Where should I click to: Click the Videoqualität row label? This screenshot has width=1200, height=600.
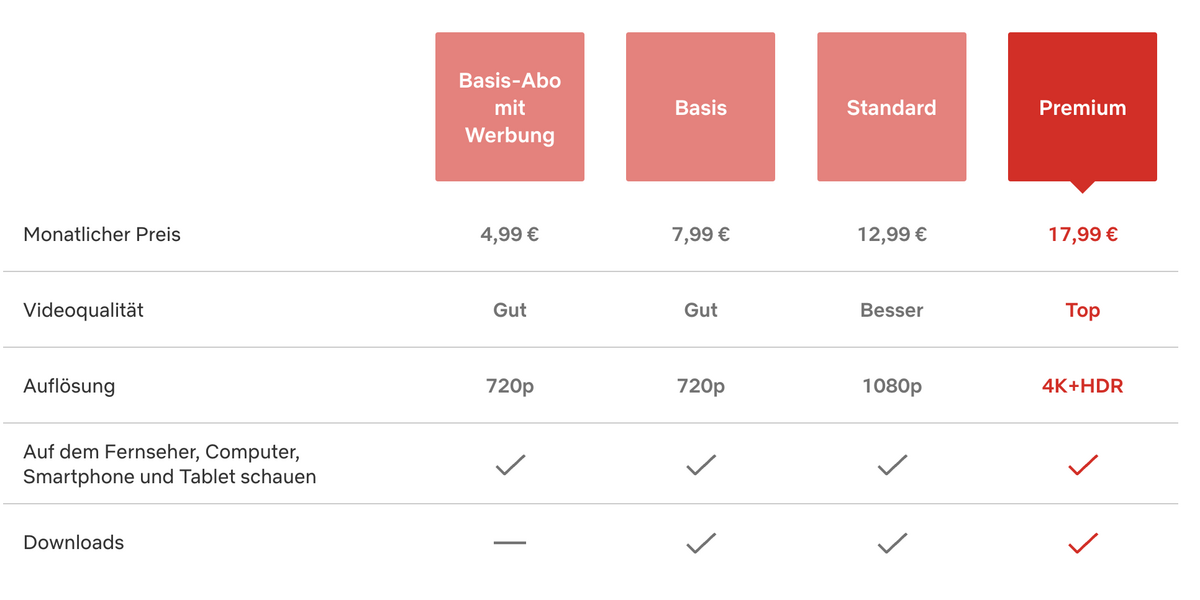pos(84,310)
